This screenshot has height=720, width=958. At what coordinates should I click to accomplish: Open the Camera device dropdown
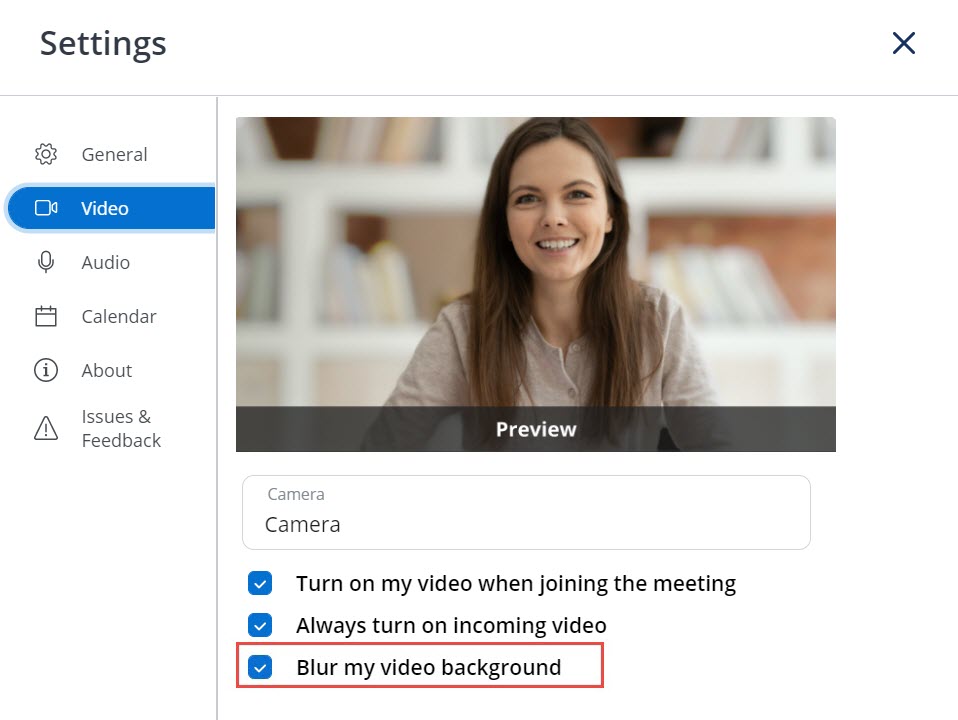(526, 512)
